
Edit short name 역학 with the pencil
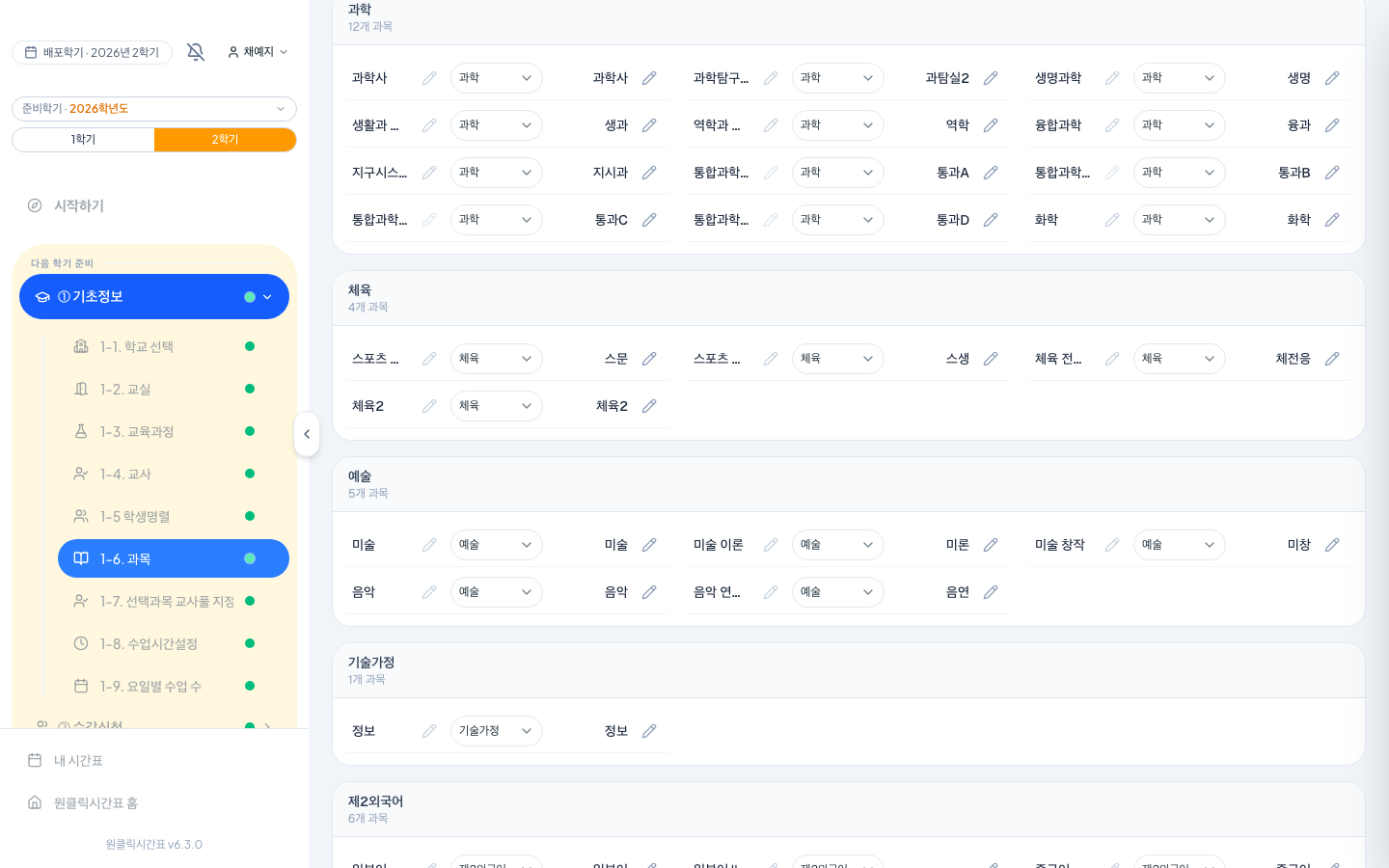point(991,125)
